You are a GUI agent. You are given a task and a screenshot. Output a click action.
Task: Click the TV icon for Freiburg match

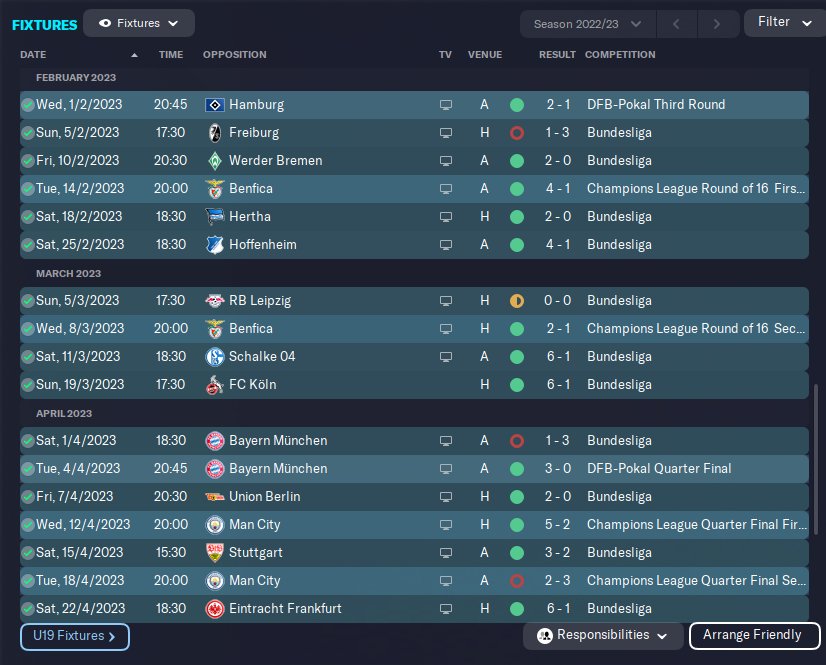tap(446, 132)
